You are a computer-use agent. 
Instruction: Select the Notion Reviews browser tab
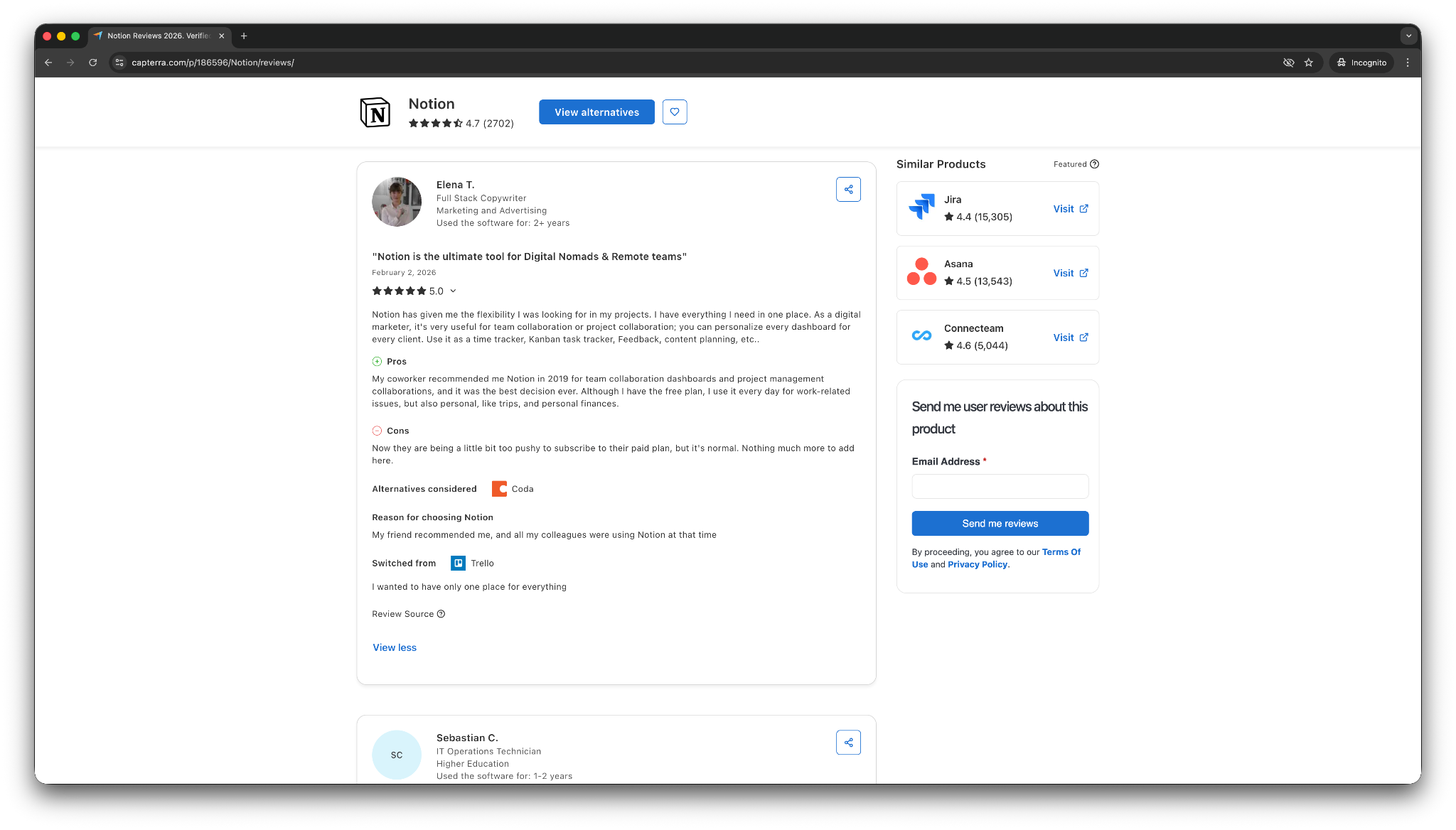tap(158, 36)
